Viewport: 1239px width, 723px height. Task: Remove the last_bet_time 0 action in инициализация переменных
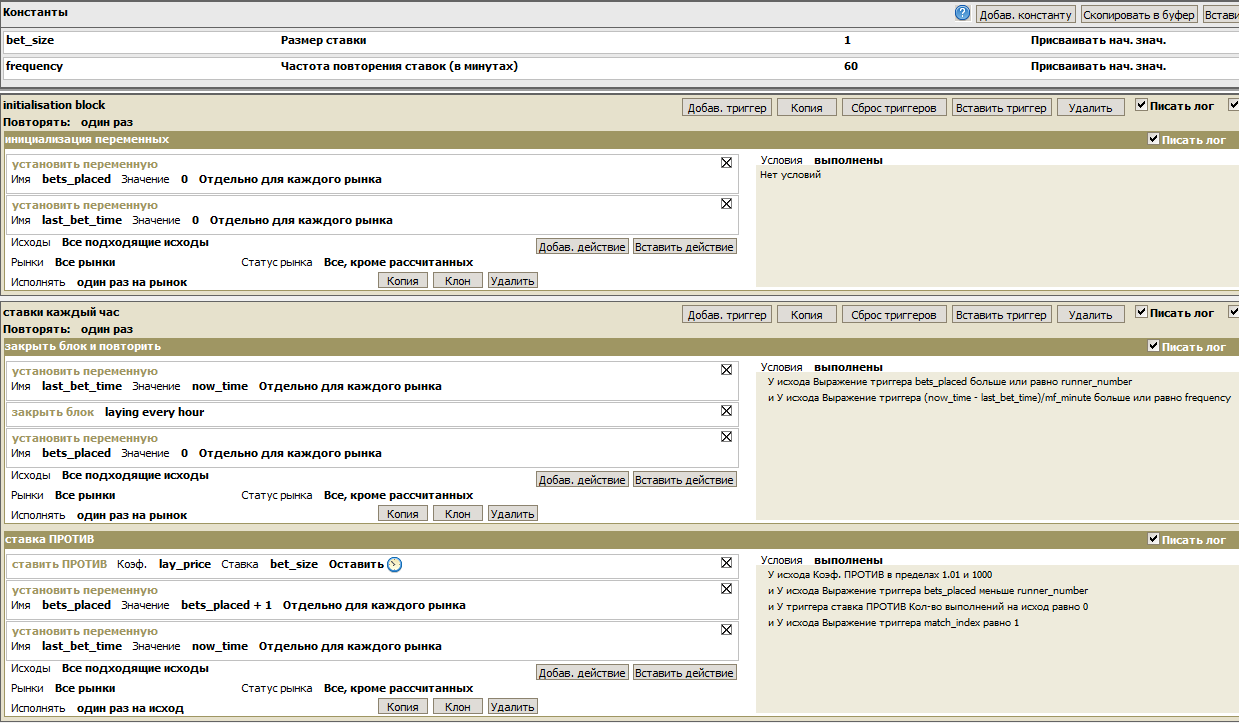click(726, 203)
